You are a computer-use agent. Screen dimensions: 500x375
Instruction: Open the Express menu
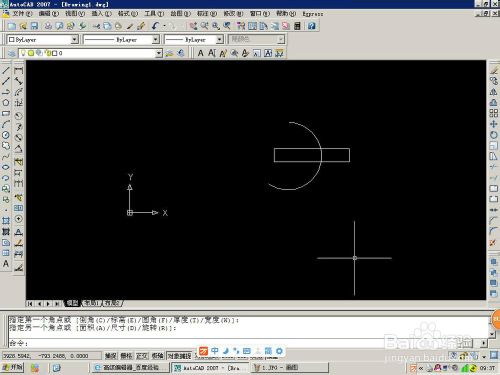[x=313, y=14]
